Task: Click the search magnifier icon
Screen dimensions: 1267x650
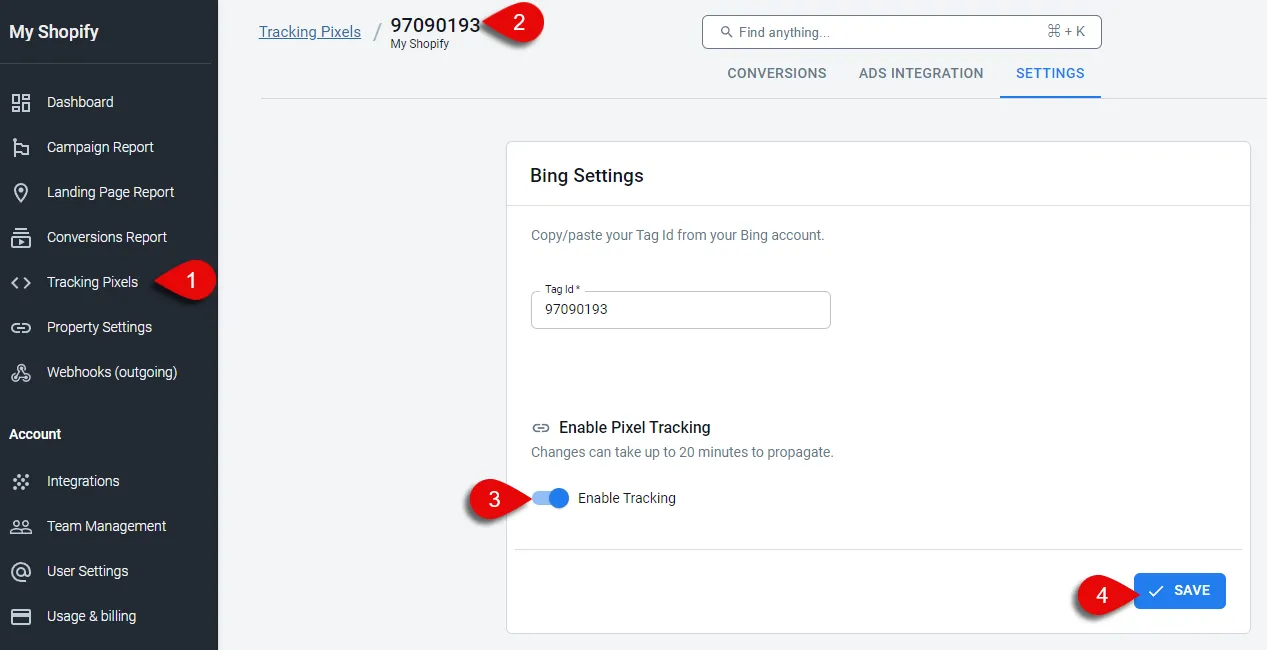Action: point(725,32)
